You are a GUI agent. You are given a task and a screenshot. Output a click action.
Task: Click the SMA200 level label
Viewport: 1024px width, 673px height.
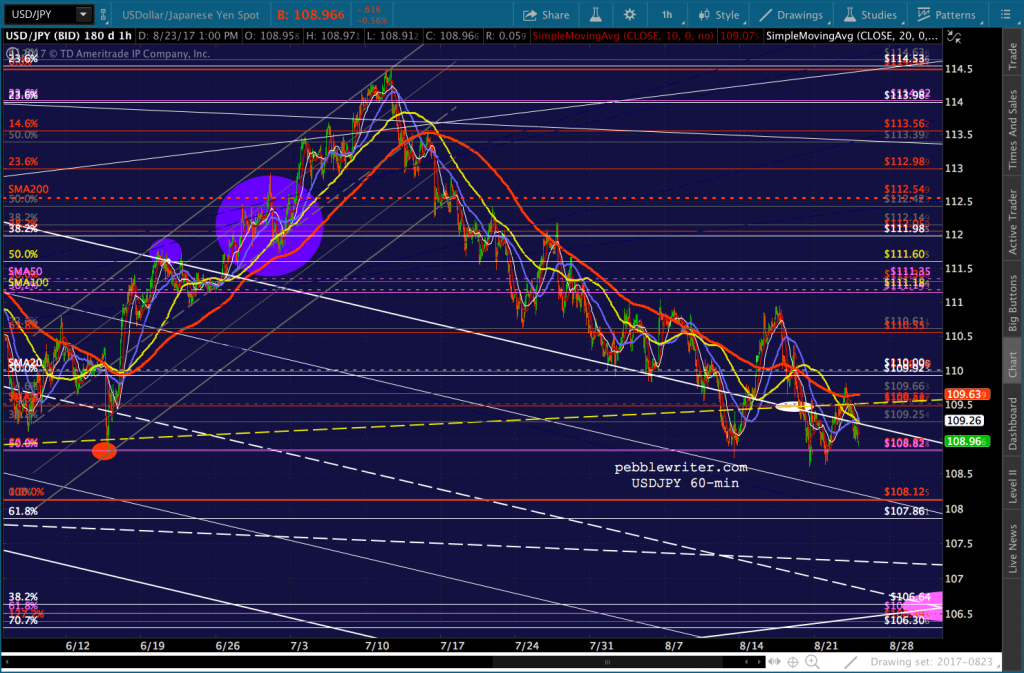coord(28,189)
